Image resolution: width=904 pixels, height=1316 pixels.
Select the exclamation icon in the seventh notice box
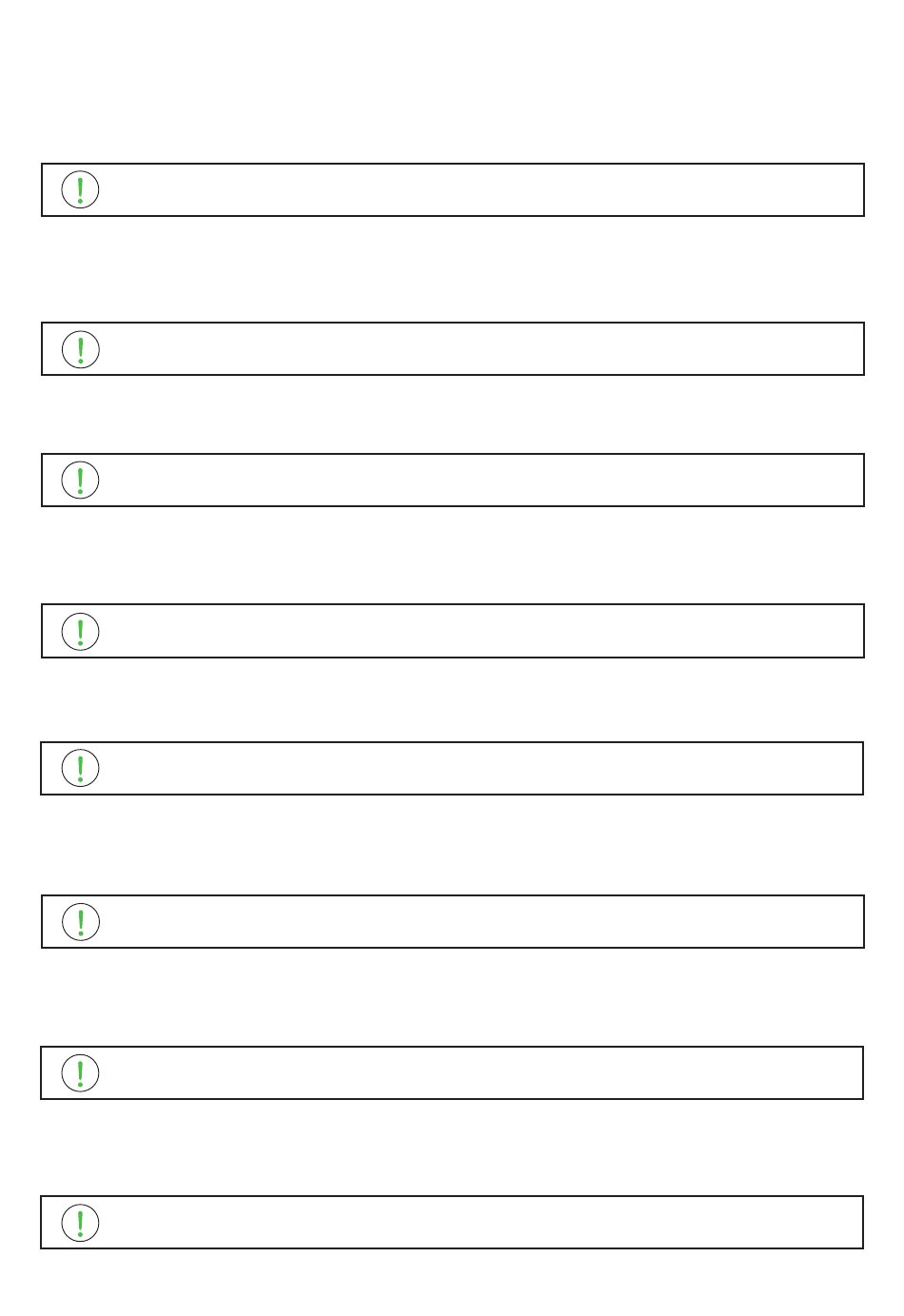click(x=80, y=1072)
